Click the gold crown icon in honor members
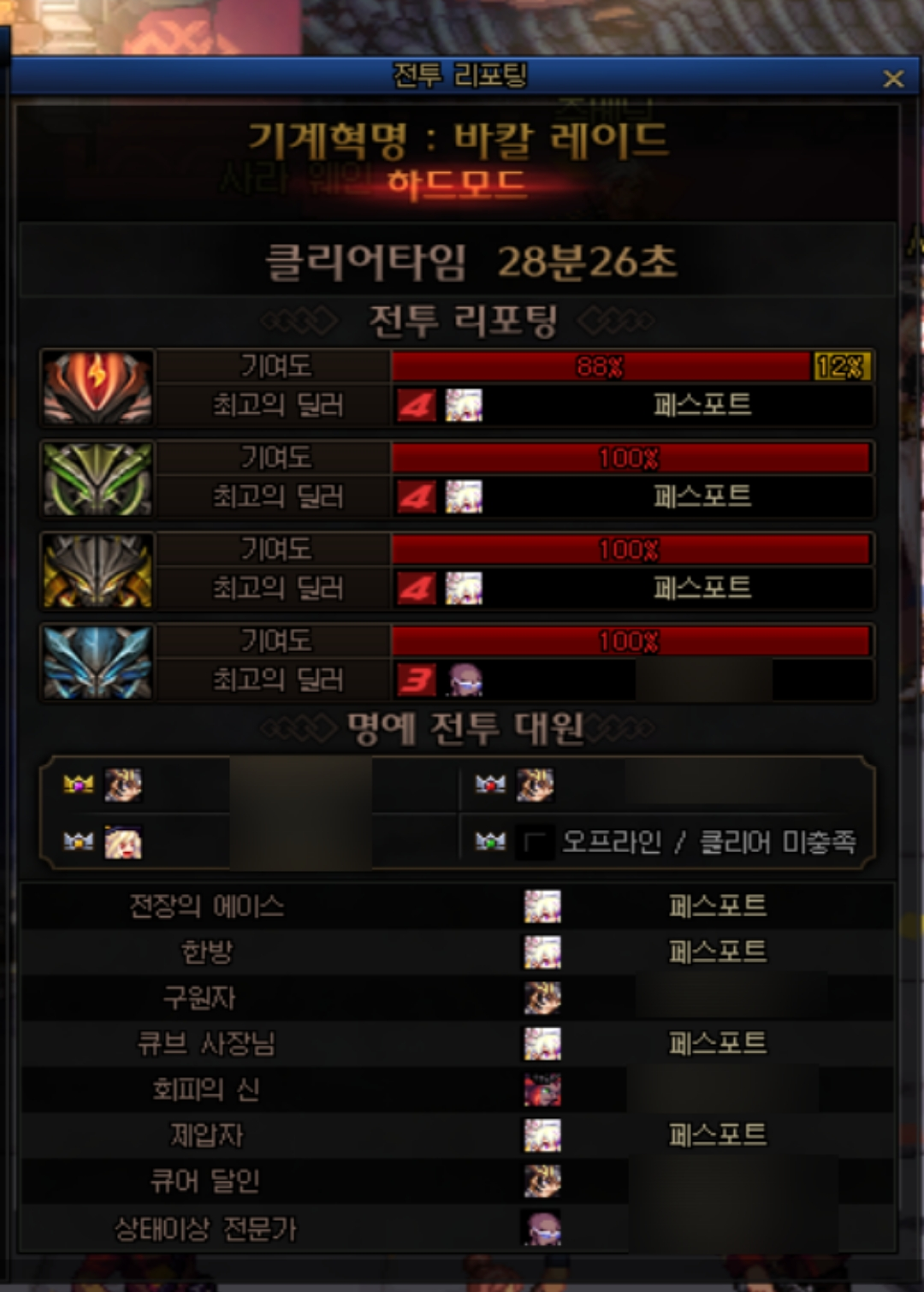Image resolution: width=924 pixels, height=1292 pixels. tap(79, 784)
